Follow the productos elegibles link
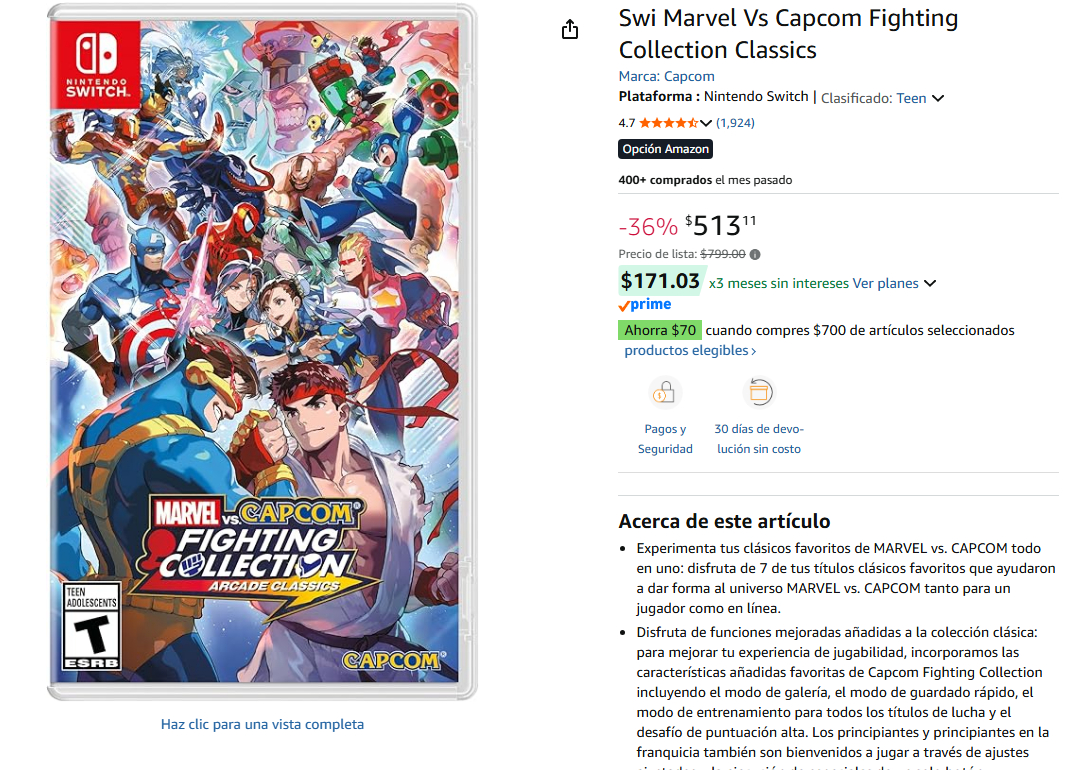Image resolution: width=1082 pixels, height=770 pixels. [690, 351]
